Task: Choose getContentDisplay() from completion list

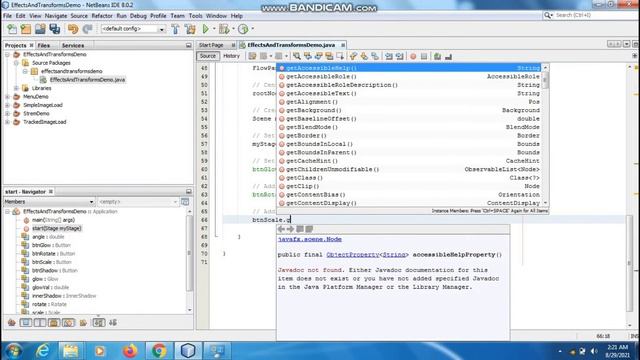Action: point(409,203)
